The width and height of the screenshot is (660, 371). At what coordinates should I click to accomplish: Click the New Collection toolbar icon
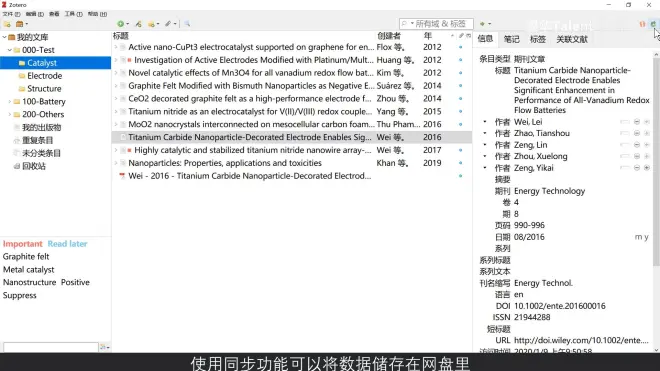7,24
